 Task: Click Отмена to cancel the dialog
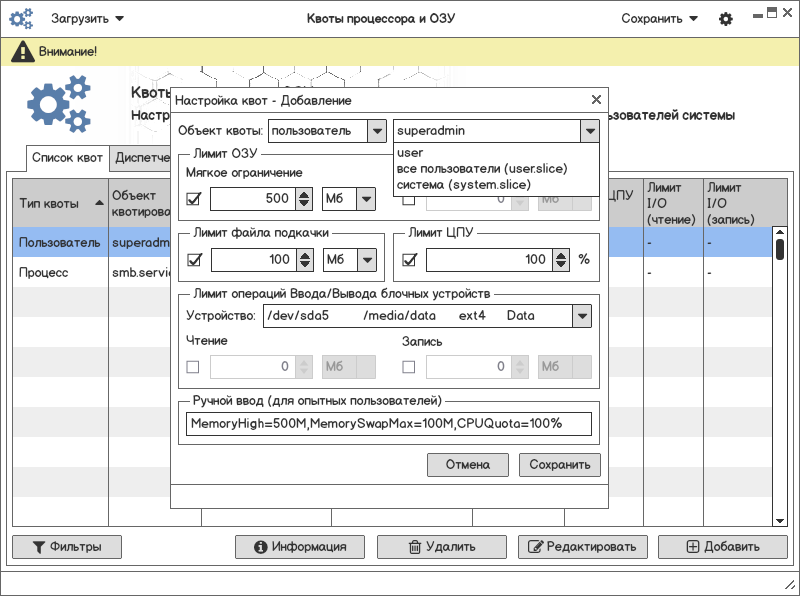[x=467, y=465]
